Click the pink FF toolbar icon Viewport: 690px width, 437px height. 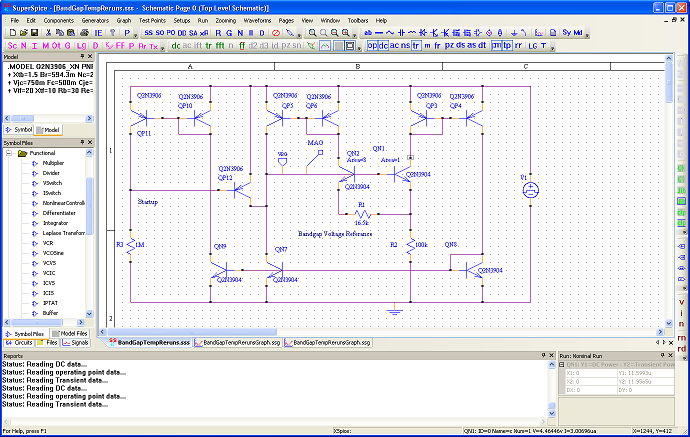120,46
